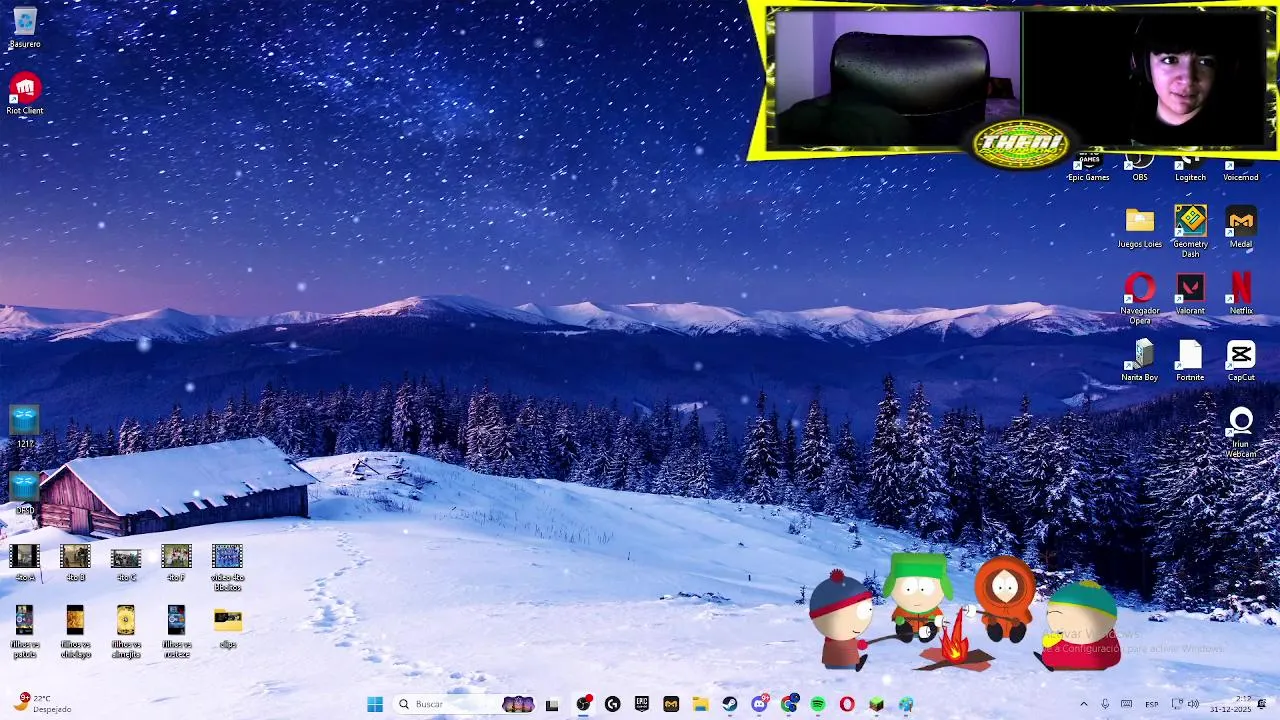Open File Explorer from the taskbar
Screen dimensions: 1280x720
pyautogui.click(x=701, y=704)
